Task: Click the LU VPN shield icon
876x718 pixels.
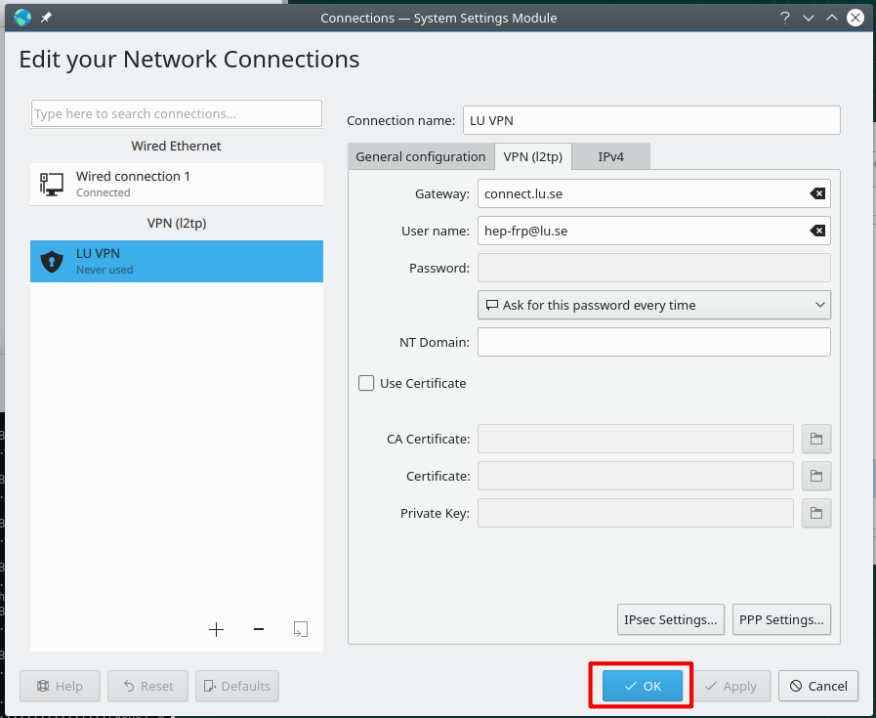Action: coord(52,261)
